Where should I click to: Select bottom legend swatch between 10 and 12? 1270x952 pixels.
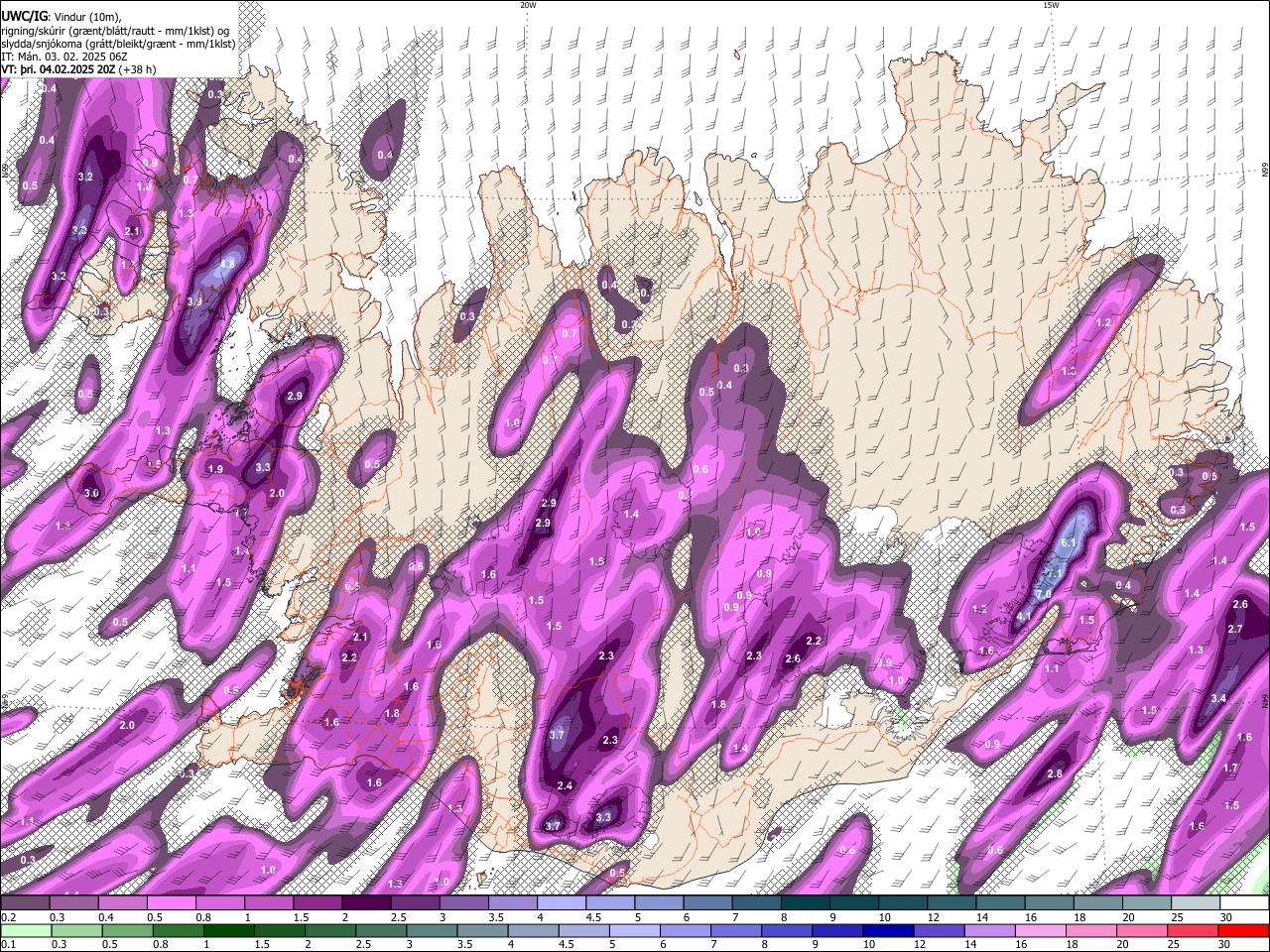pyautogui.click(x=888, y=930)
